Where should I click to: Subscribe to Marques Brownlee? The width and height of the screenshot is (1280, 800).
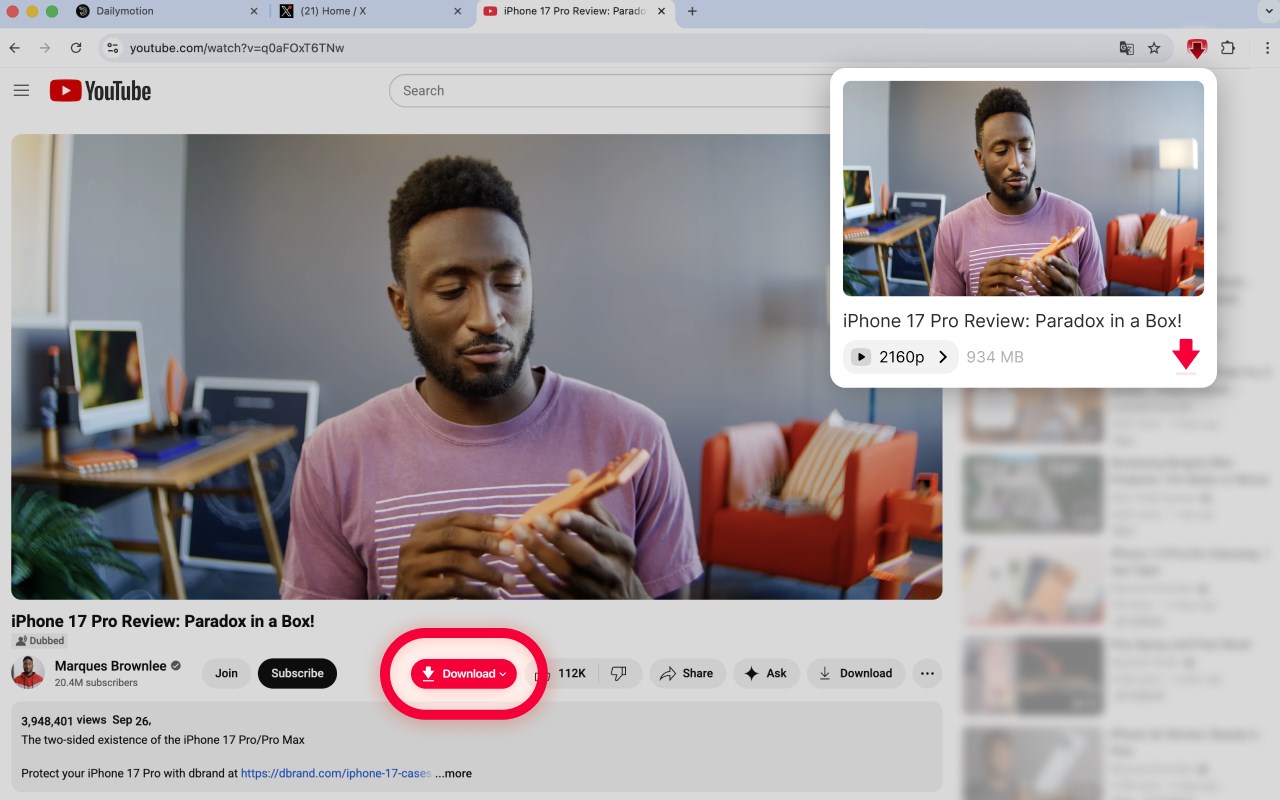(x=297, y=674)
